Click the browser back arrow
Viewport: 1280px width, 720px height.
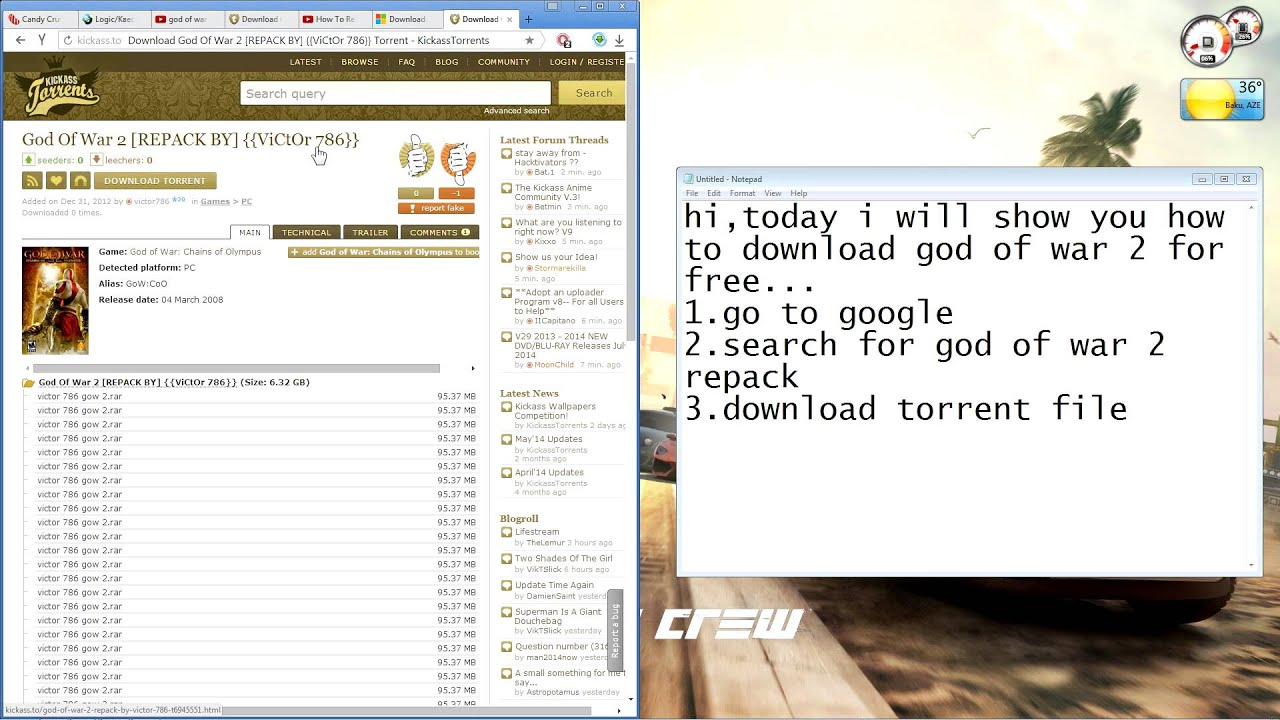pyautogui.click(x=20, y=40)
